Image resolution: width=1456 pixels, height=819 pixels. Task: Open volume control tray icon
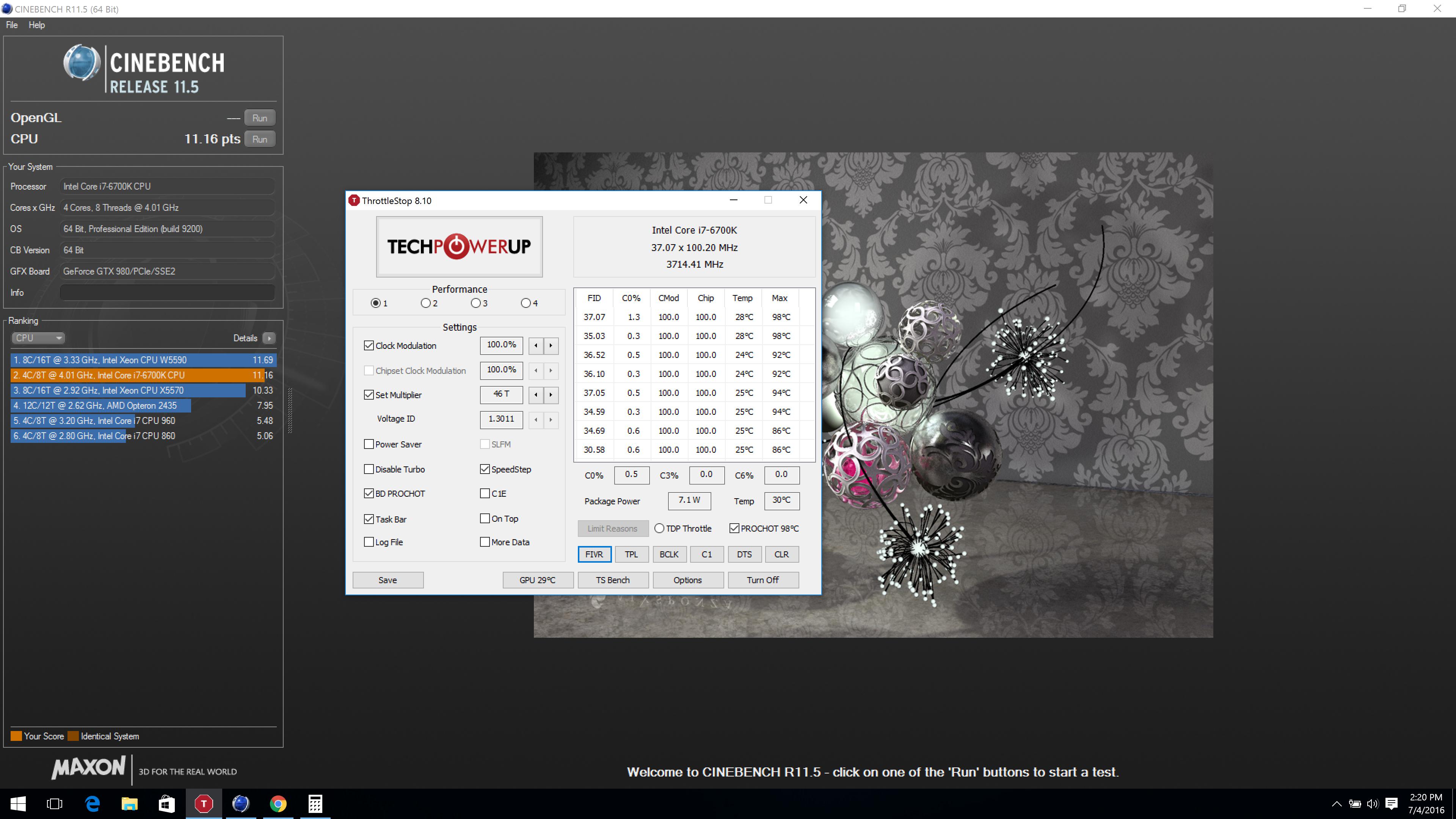click(1372, 804)
